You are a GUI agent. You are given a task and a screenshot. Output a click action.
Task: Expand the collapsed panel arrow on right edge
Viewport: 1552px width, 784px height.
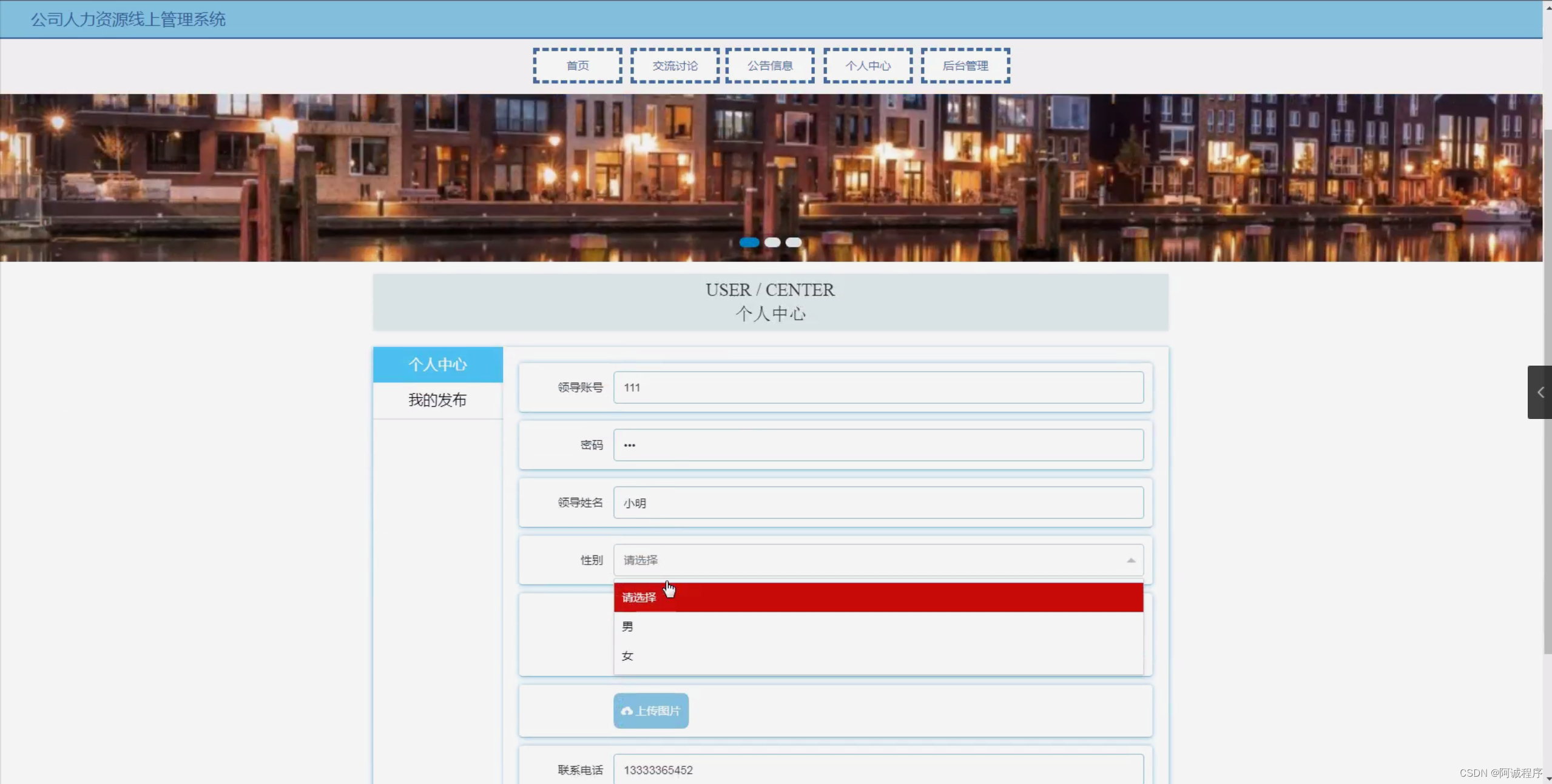pos(1540,392)
